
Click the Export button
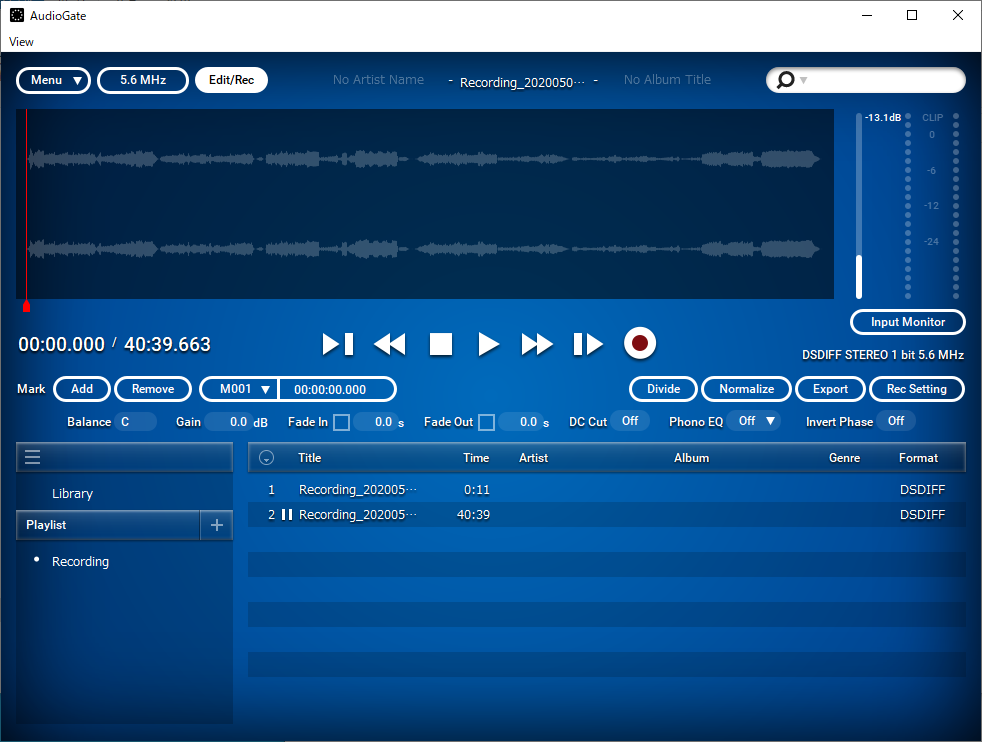[830, 389]
